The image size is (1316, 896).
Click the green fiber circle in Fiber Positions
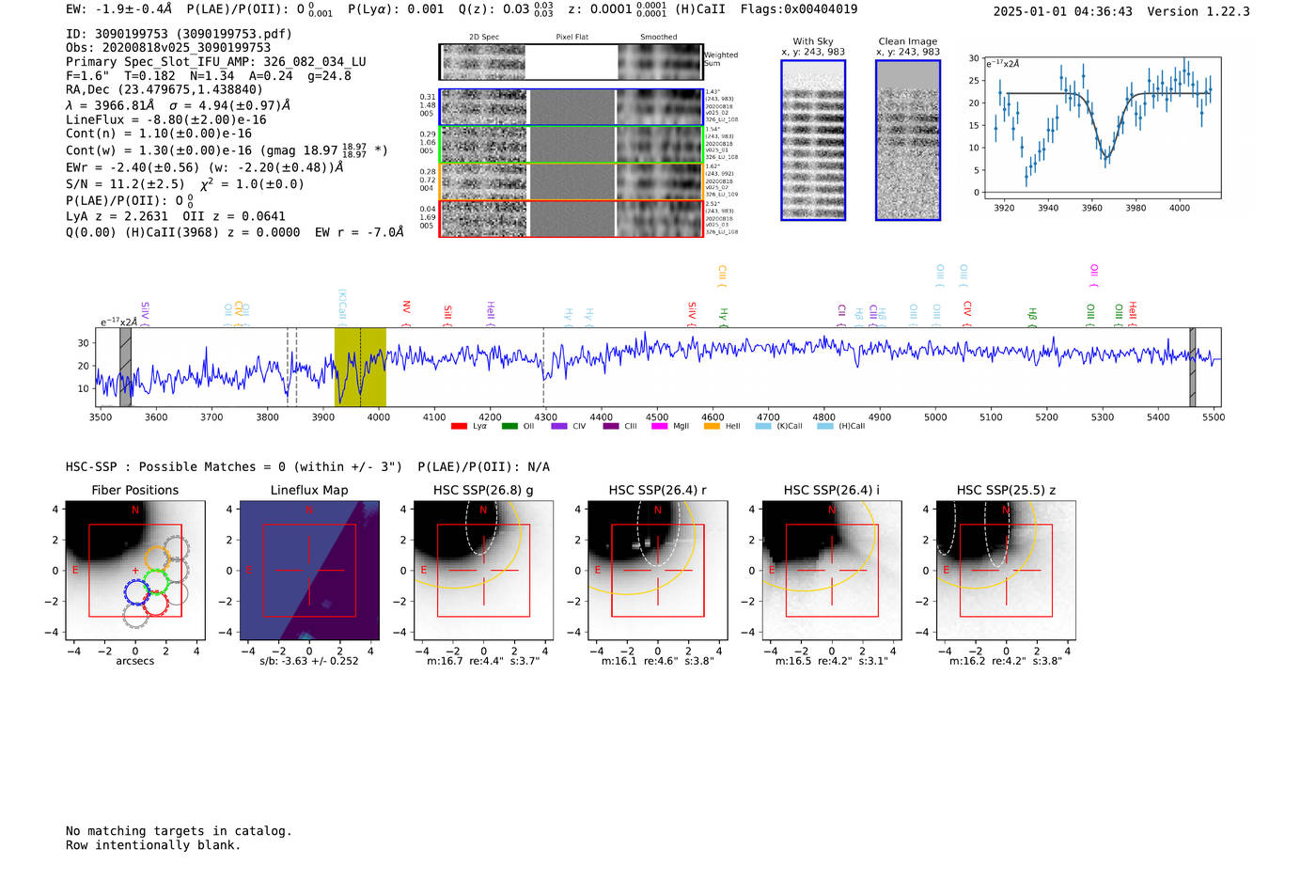point(155,581)
